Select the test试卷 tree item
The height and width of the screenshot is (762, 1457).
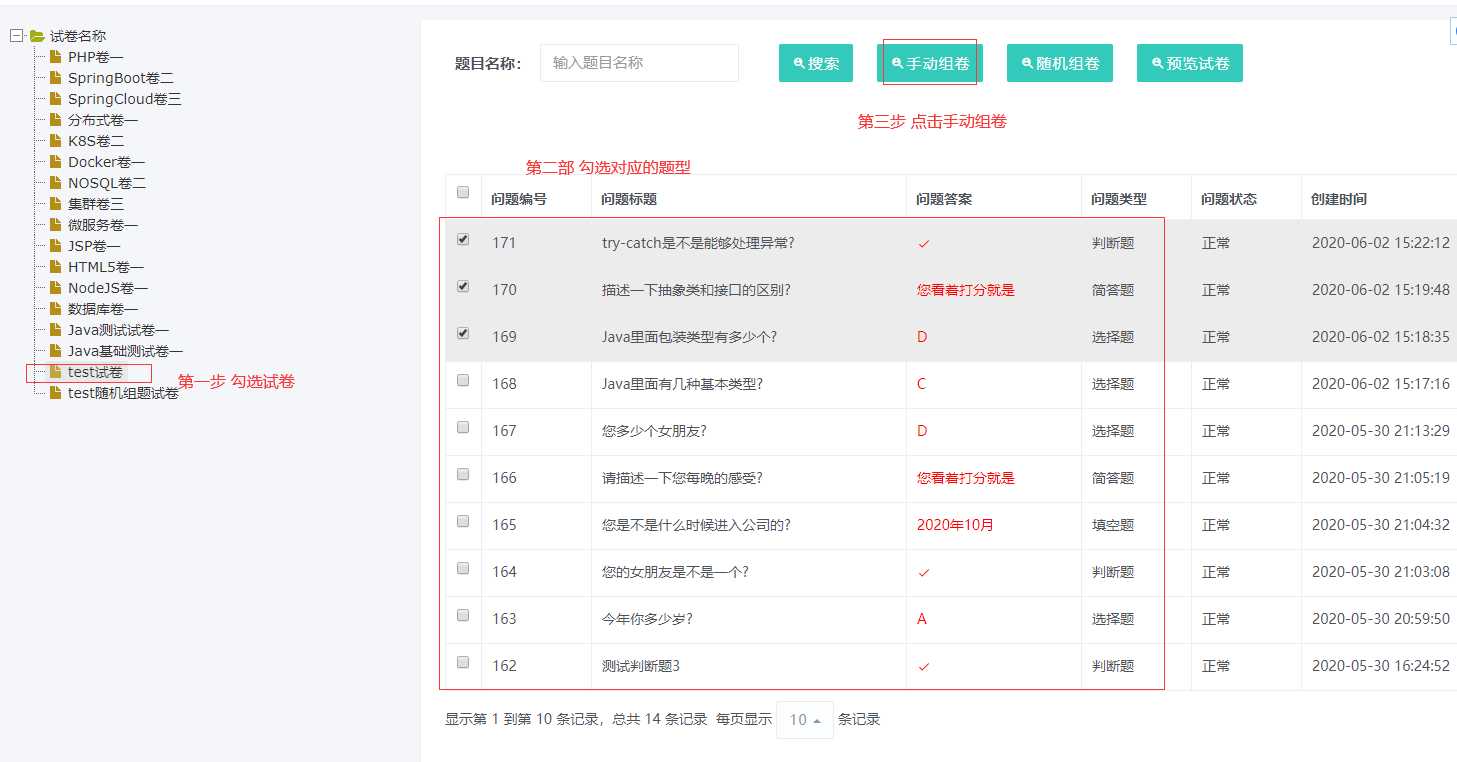click(95, 372)
